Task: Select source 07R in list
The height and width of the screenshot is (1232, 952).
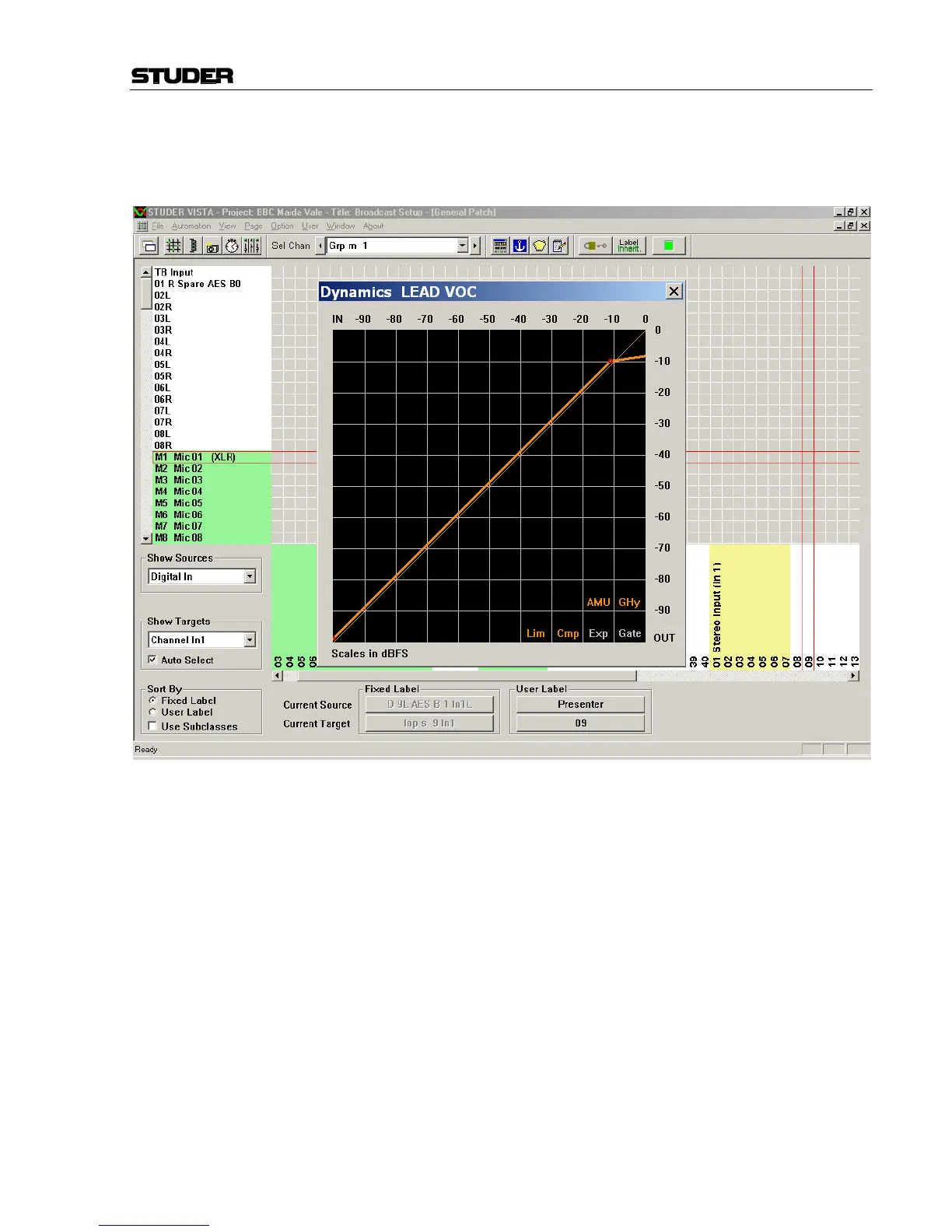Action: click(x=212, y=422)
